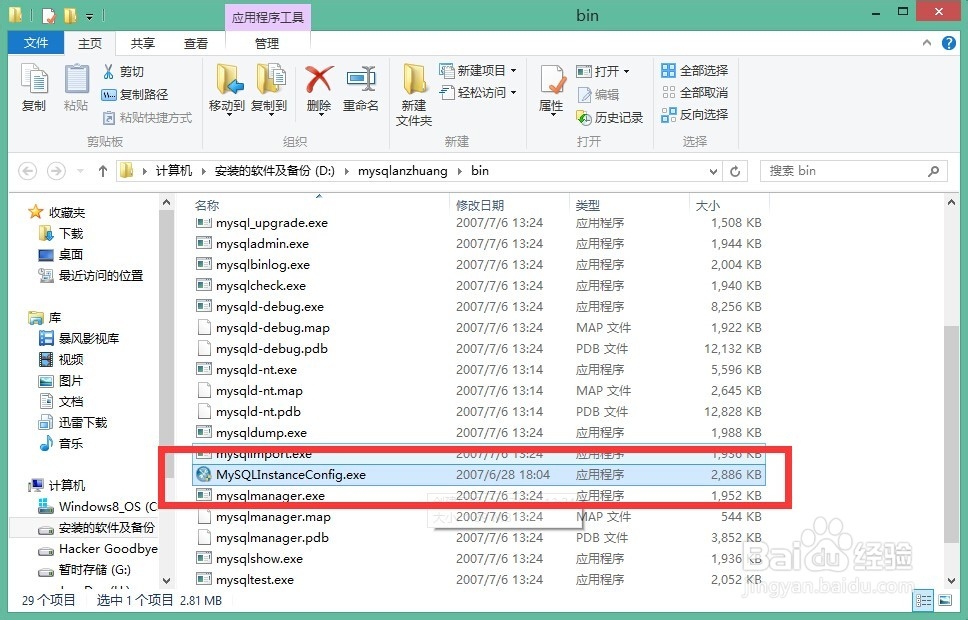
Task: Sort by the Size (大小) column
Action: tap(707, 205)
